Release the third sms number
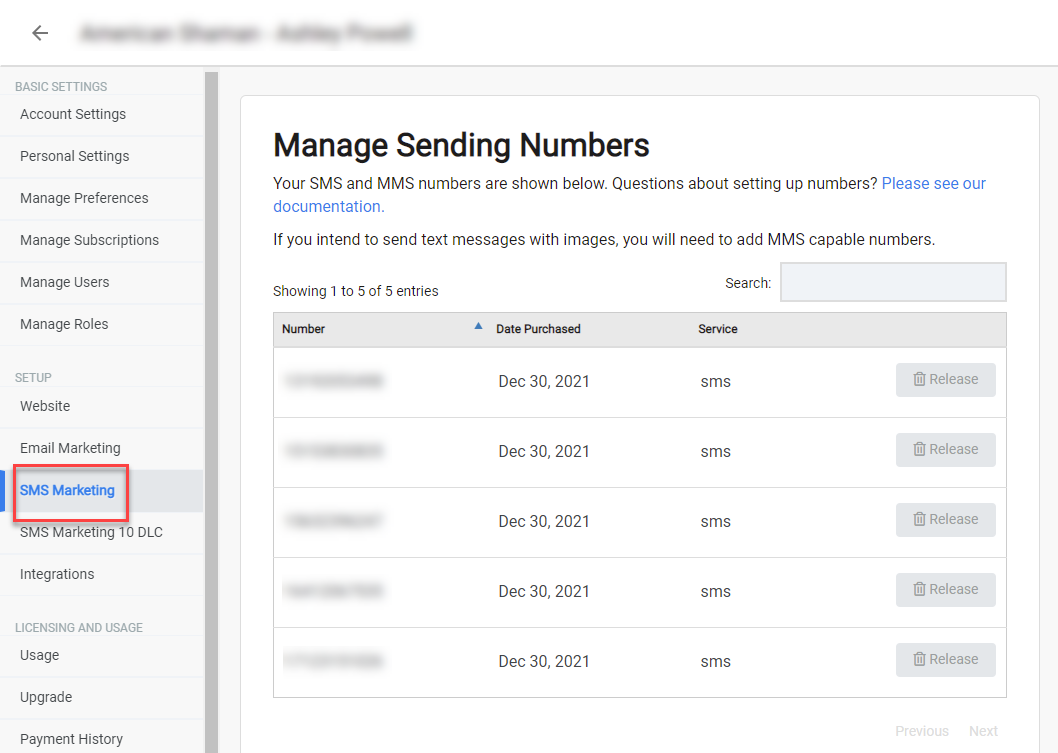 945,520
